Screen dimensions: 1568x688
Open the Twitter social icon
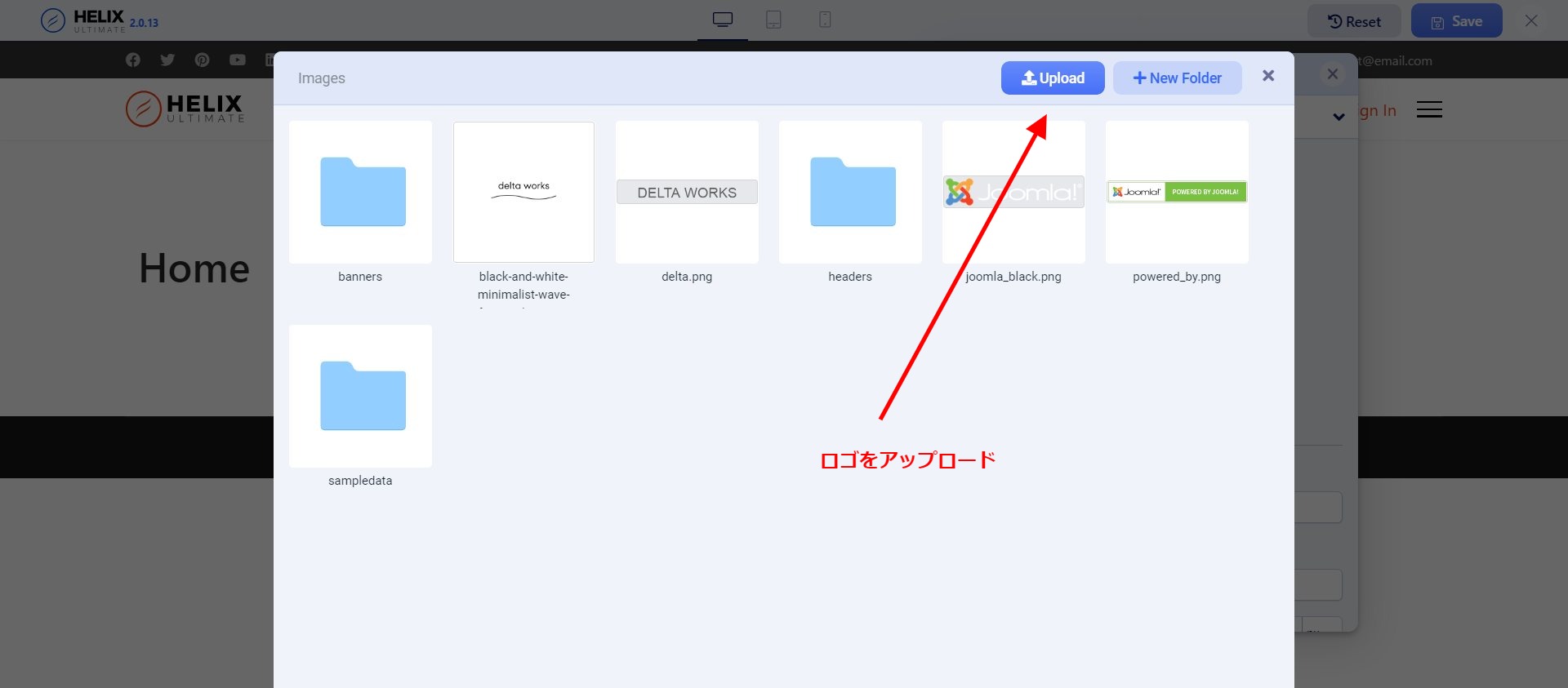pyautogui.click(x=167, y=60)
